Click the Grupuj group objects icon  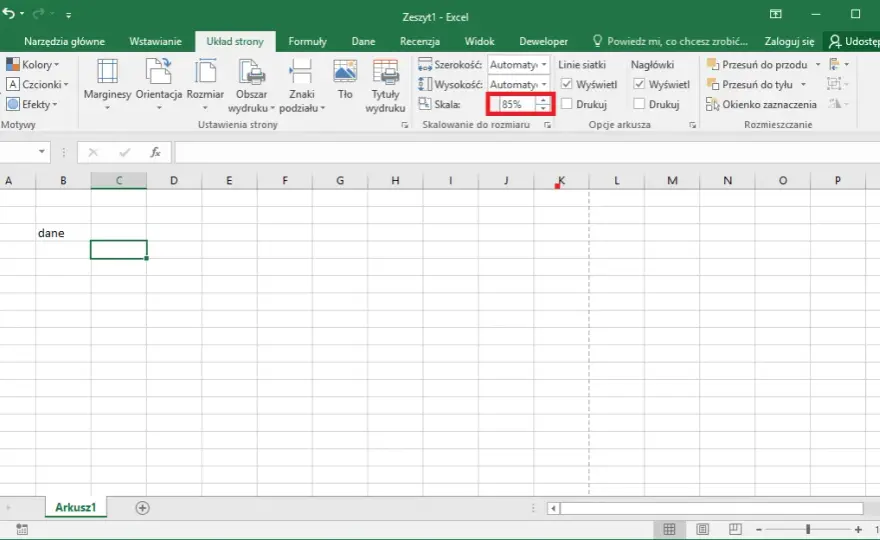point(839,84)
